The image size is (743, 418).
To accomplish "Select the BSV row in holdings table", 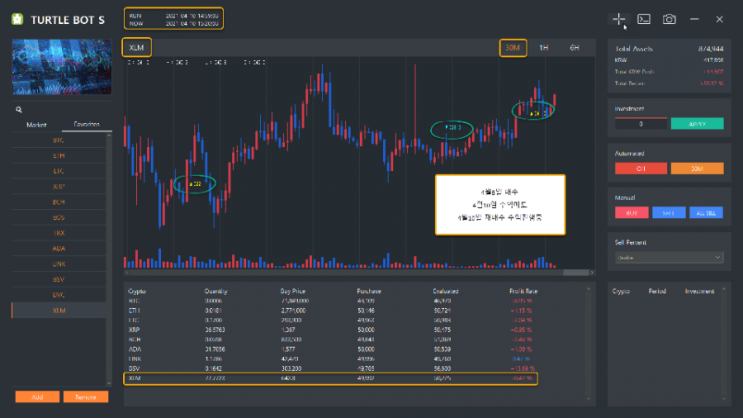I will tap(330, 368).
